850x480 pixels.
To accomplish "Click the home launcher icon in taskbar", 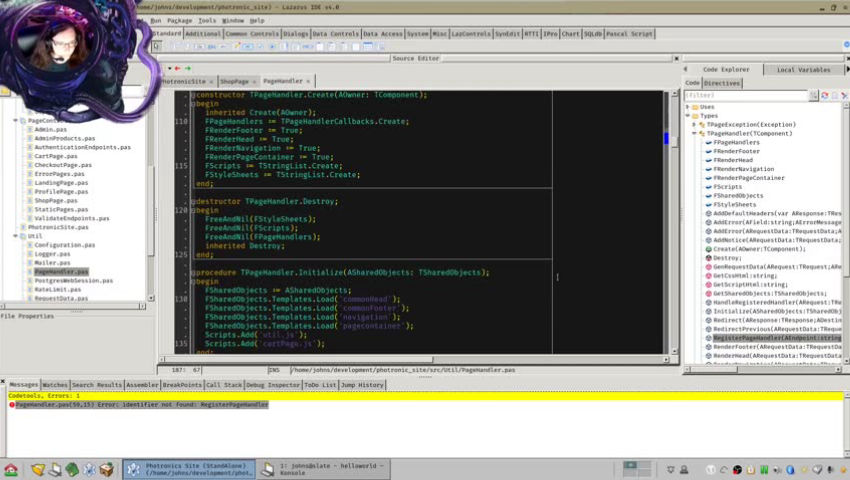I will tap(11, 469).
